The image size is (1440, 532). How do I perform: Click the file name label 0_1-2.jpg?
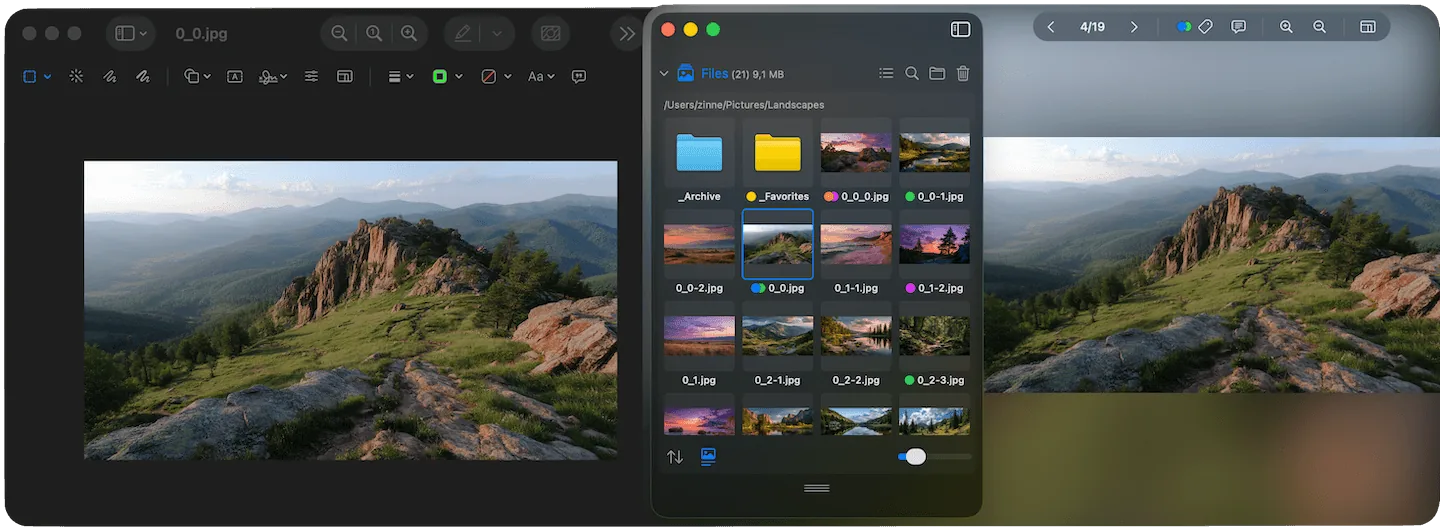click(941, 288)
